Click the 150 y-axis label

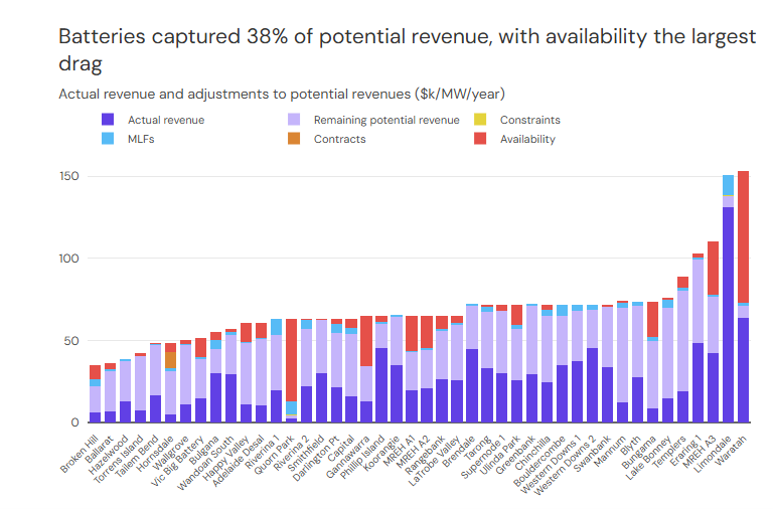[69, 176]
